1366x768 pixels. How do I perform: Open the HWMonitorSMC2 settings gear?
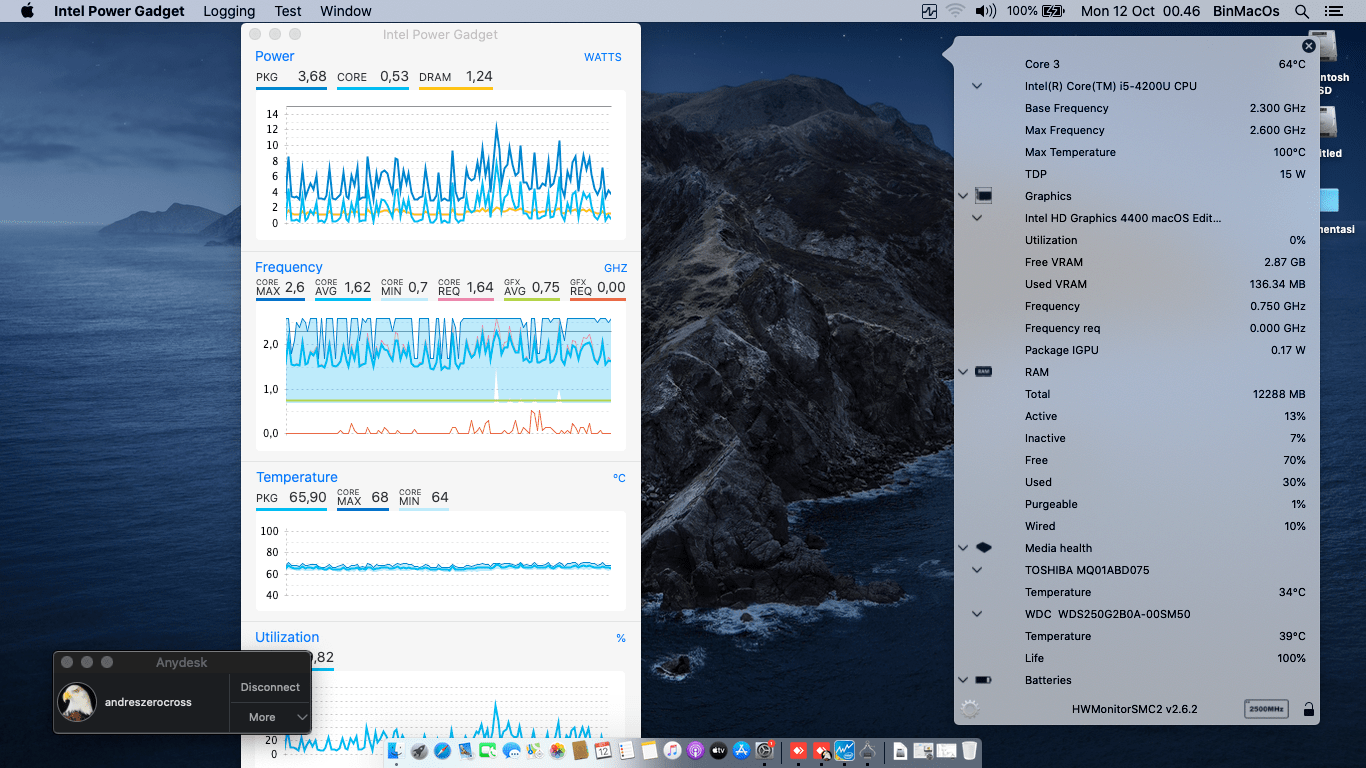coord(969,709)
